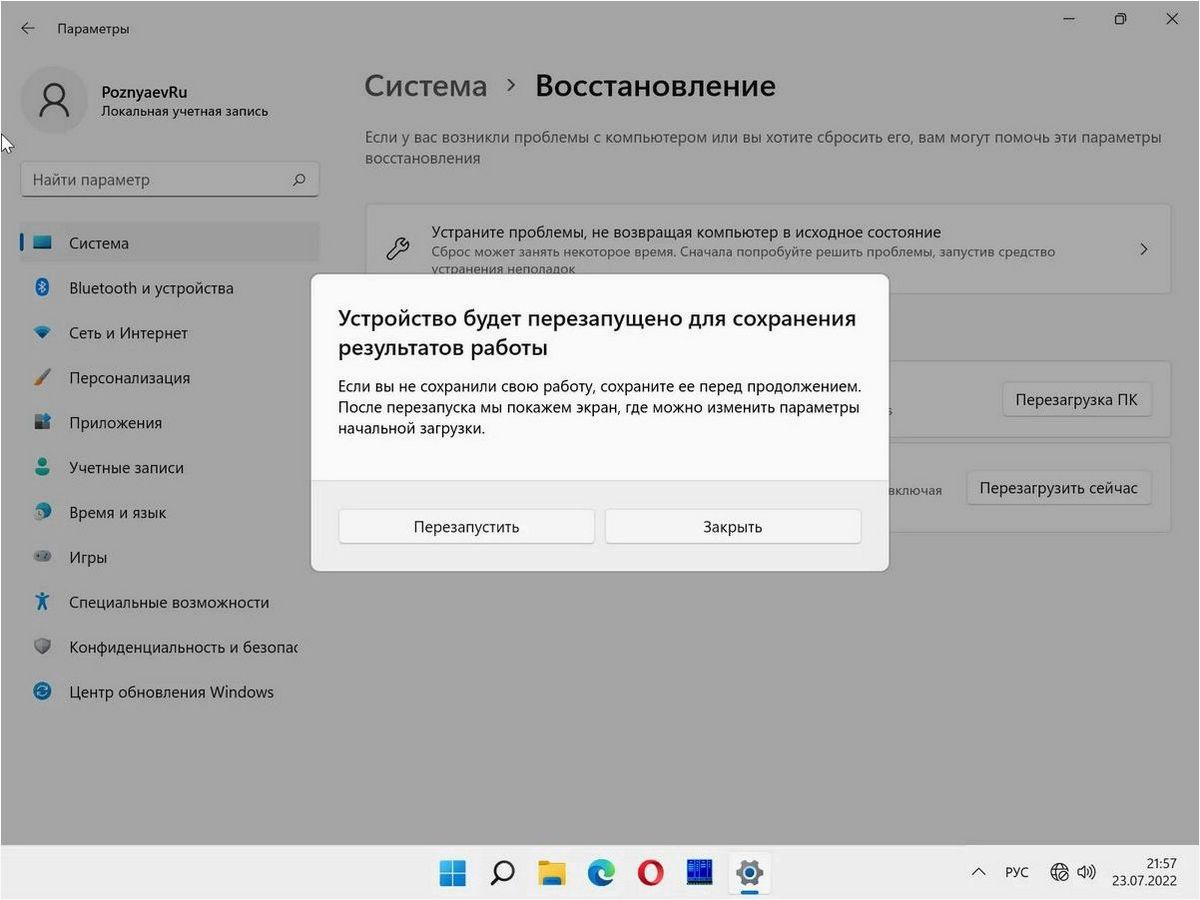Open the PoznyaevRu account avatar
The width and height of the screenshot is (1200, 900).
(x=54, y=100)
